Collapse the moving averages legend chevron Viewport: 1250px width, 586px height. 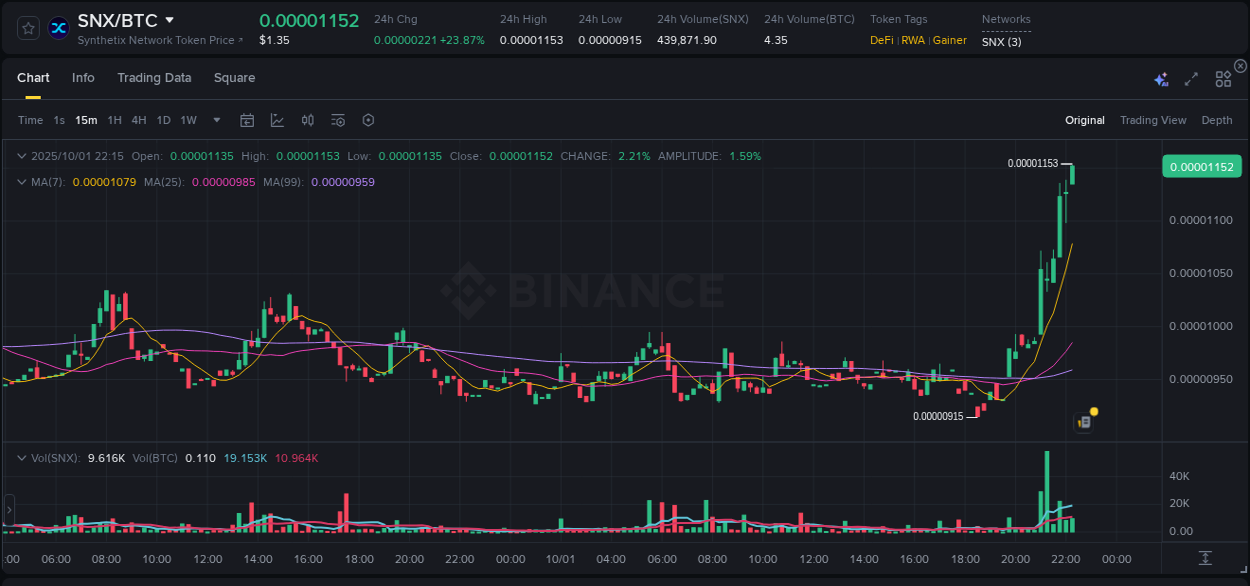tap(21, 182)
